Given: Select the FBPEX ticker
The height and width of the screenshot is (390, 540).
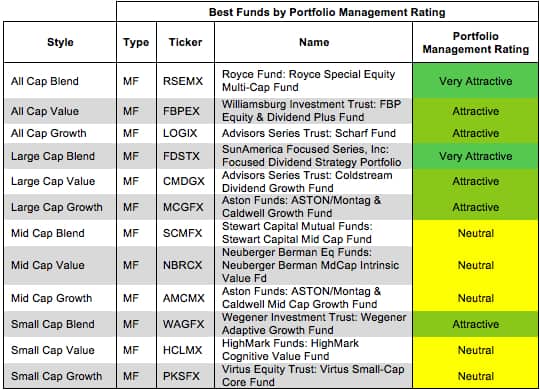Looking at the screenshot, I should pyautogui.click(x=181, y=111).
